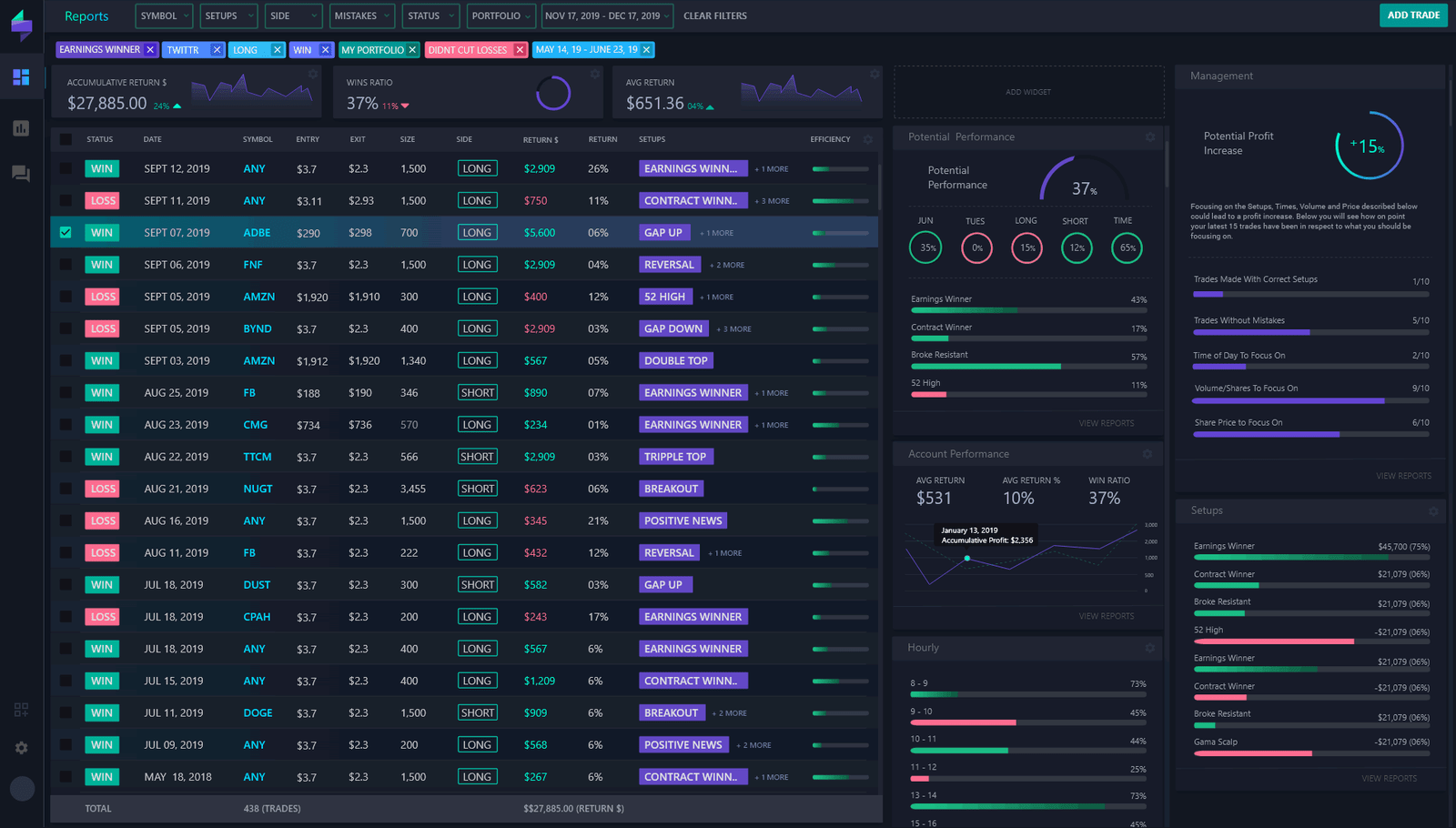
Task: Select the statistics chart icon in sidebar
Action: [20, 128]
